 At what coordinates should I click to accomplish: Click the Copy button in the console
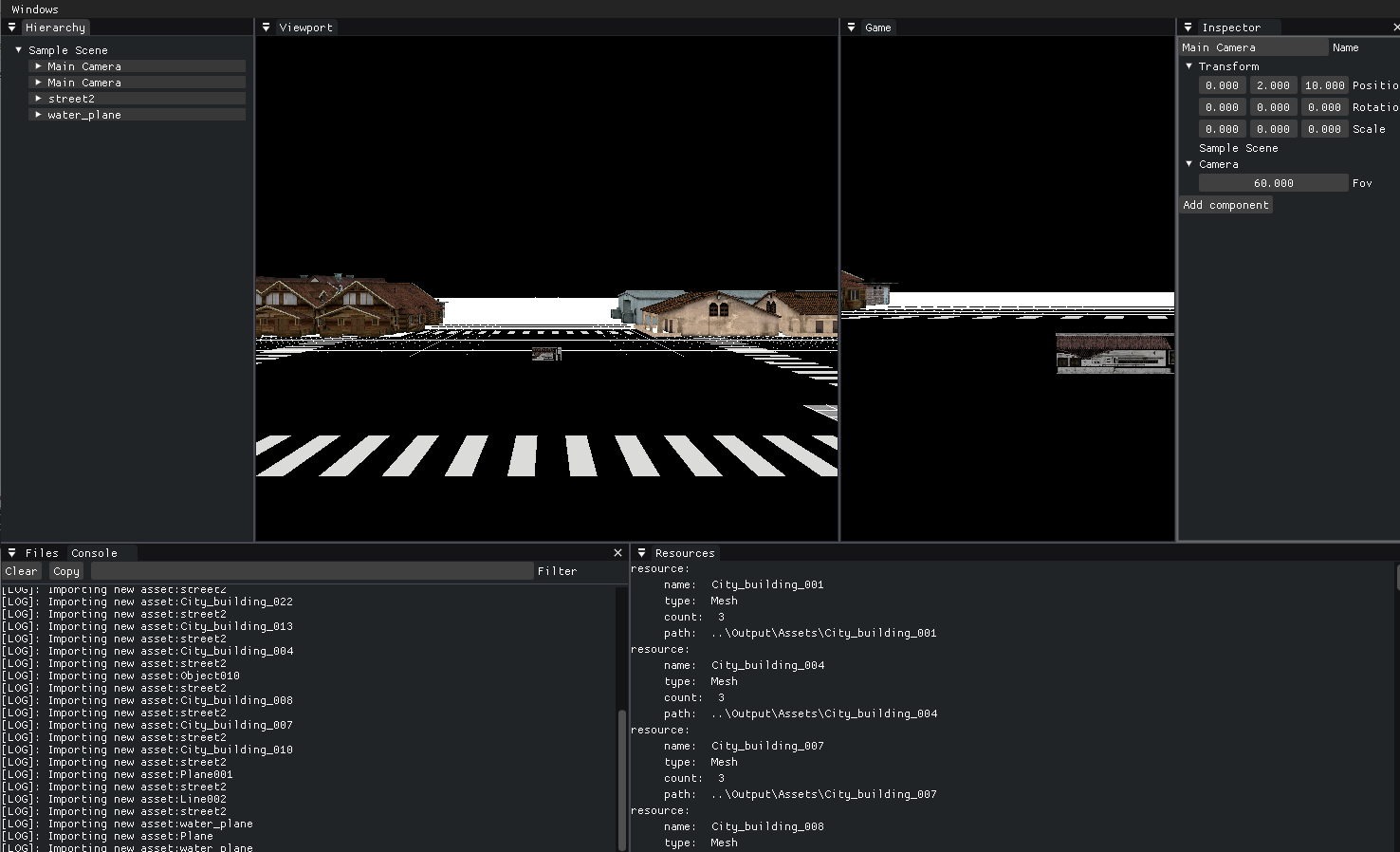pos(66,571)
